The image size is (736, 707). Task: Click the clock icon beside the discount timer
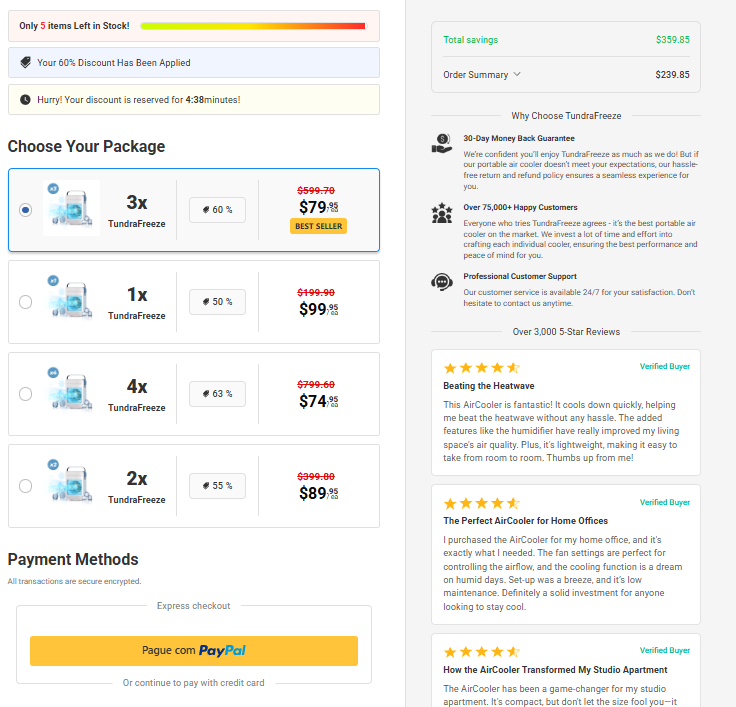(25, 100)
